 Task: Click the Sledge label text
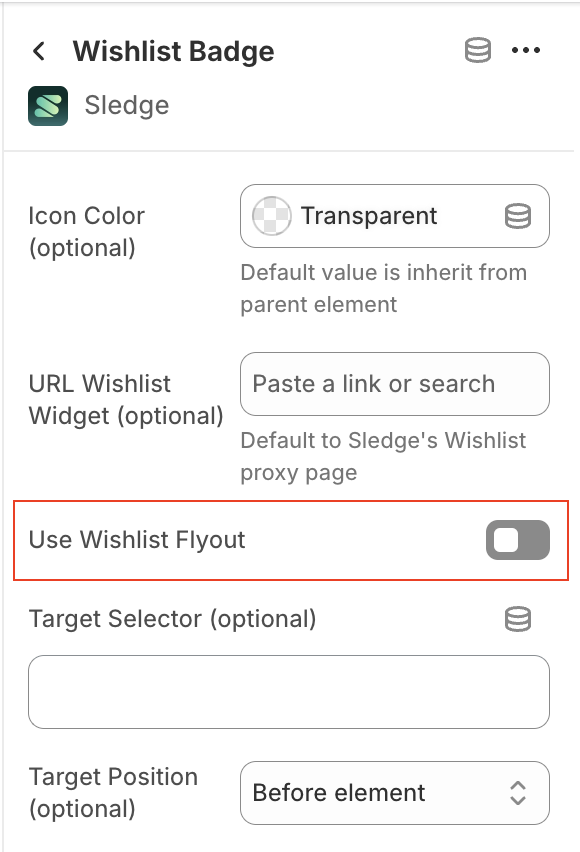click(126, 105)
